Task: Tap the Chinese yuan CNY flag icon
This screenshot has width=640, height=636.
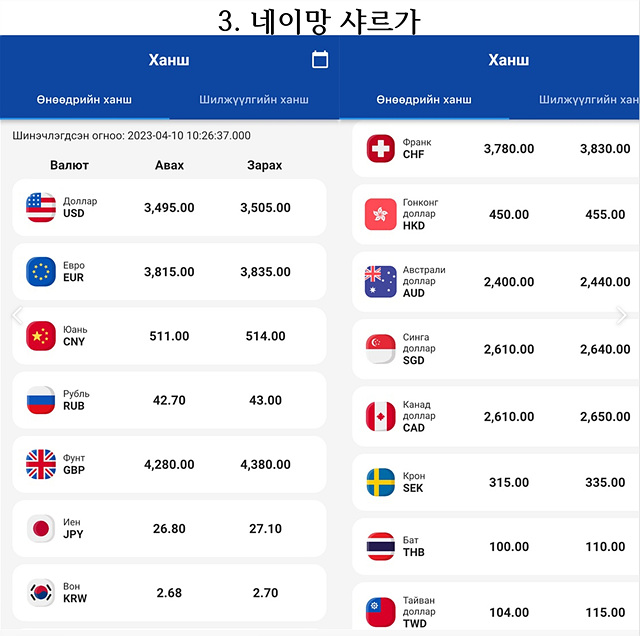Action: 41,336
